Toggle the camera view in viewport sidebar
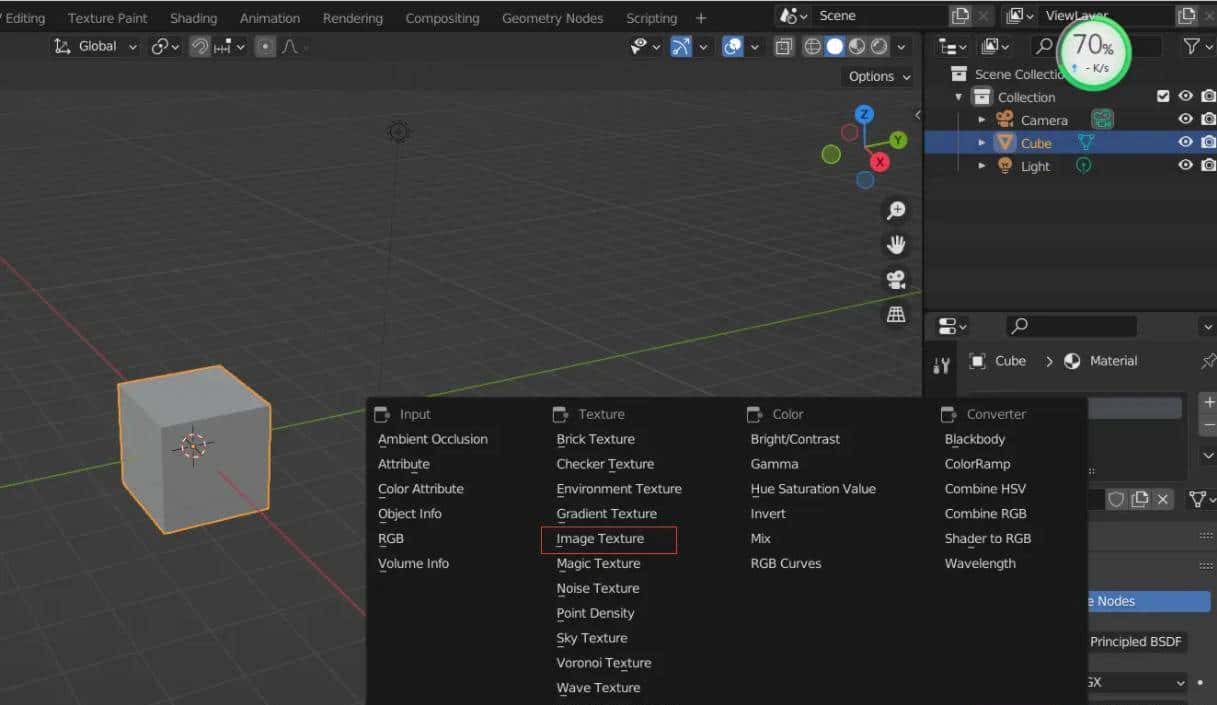1217x705 pixels. tap(896, 278)
